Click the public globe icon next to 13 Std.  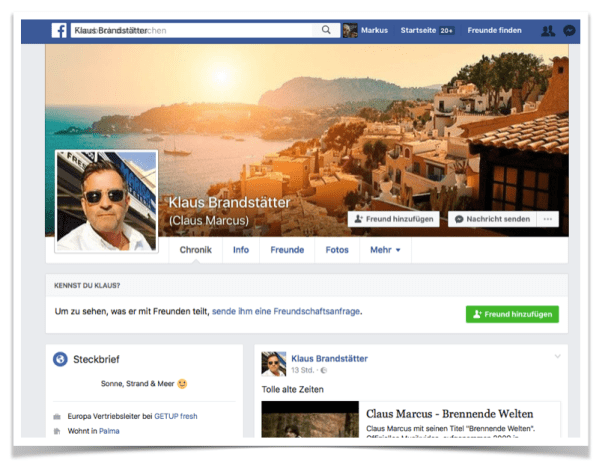324,370
